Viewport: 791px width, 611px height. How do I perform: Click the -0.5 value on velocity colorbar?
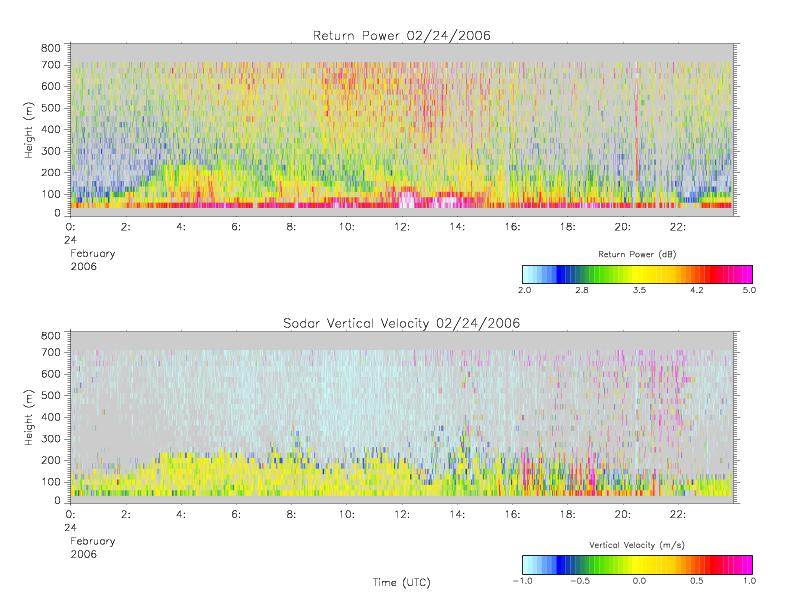coord(580,581)
